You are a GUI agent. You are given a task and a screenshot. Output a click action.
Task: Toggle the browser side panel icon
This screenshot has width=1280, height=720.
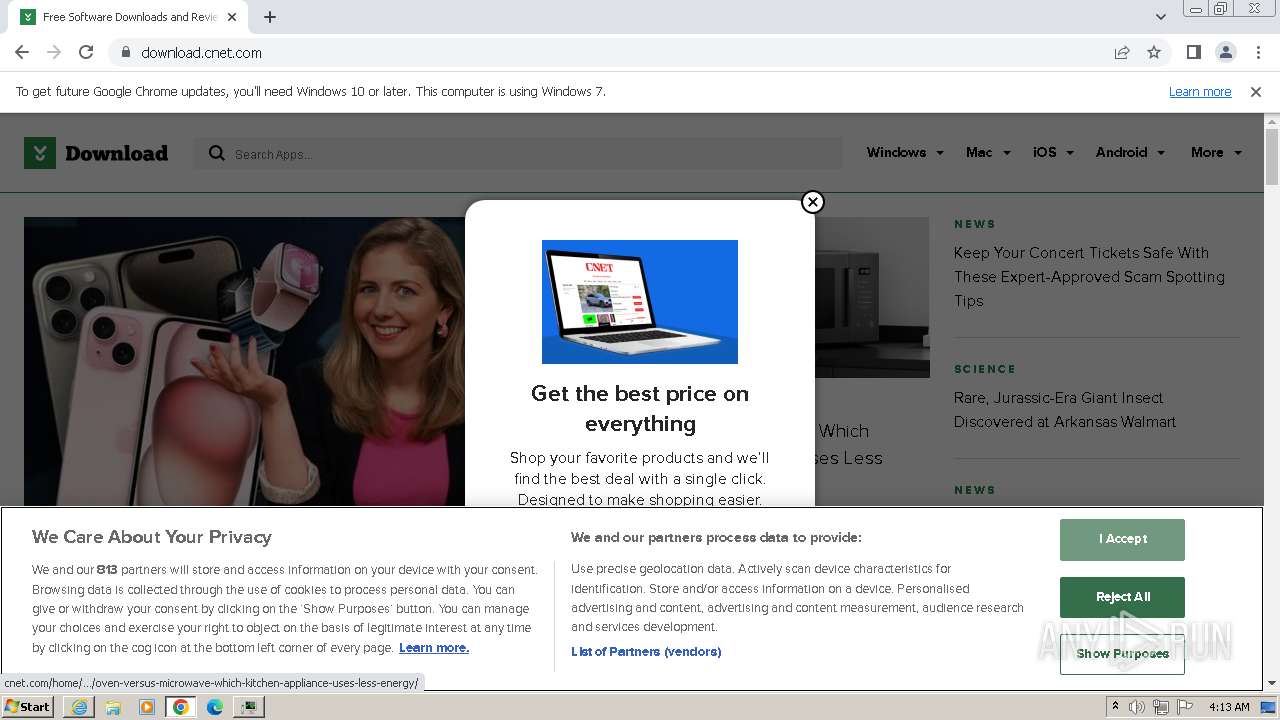click(x=1194, y=52)
